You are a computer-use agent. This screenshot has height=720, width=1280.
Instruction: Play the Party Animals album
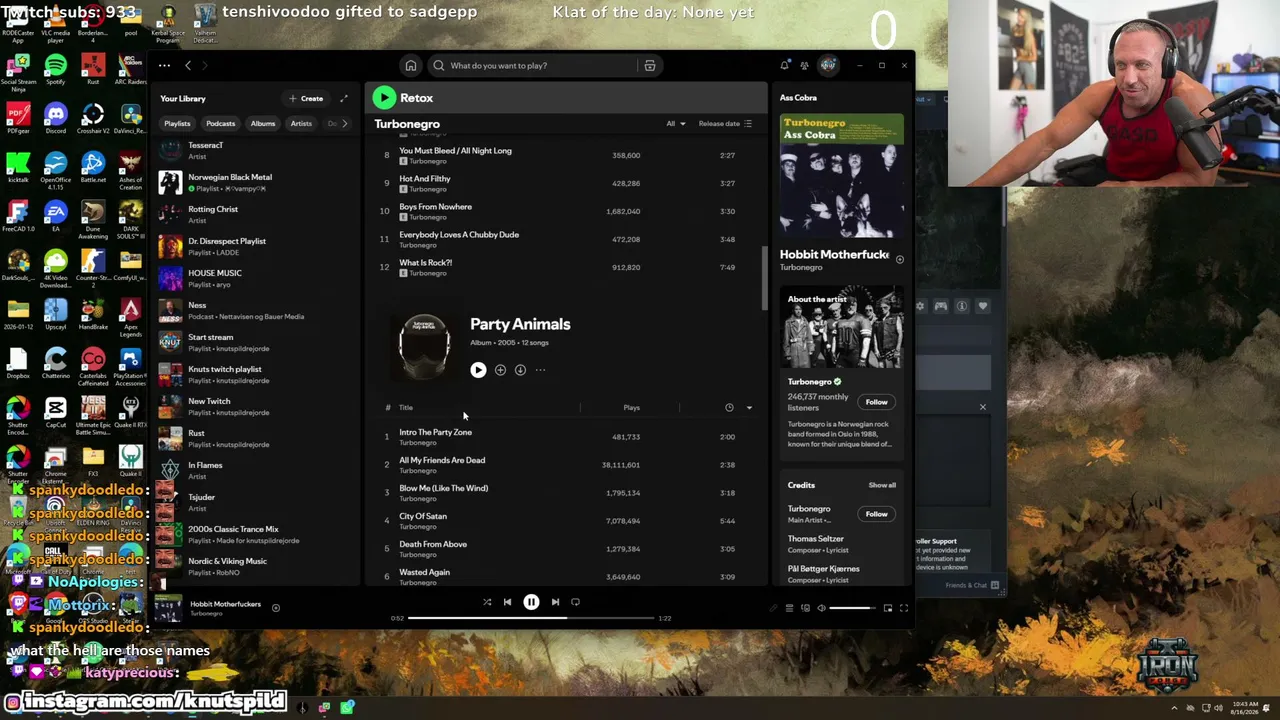point(478,370)
